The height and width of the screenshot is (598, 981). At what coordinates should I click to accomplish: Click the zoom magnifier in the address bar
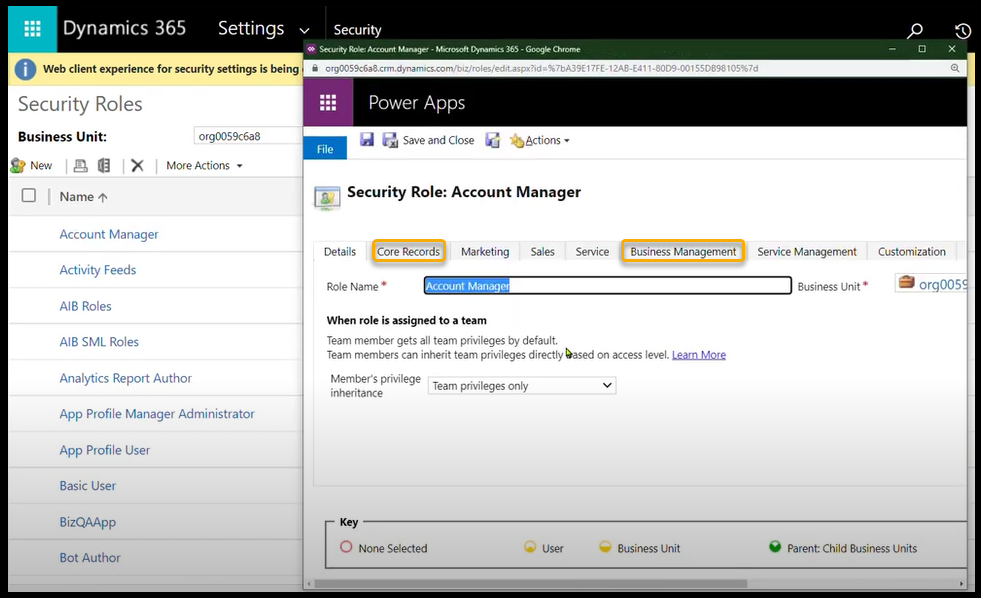[955, 69]
